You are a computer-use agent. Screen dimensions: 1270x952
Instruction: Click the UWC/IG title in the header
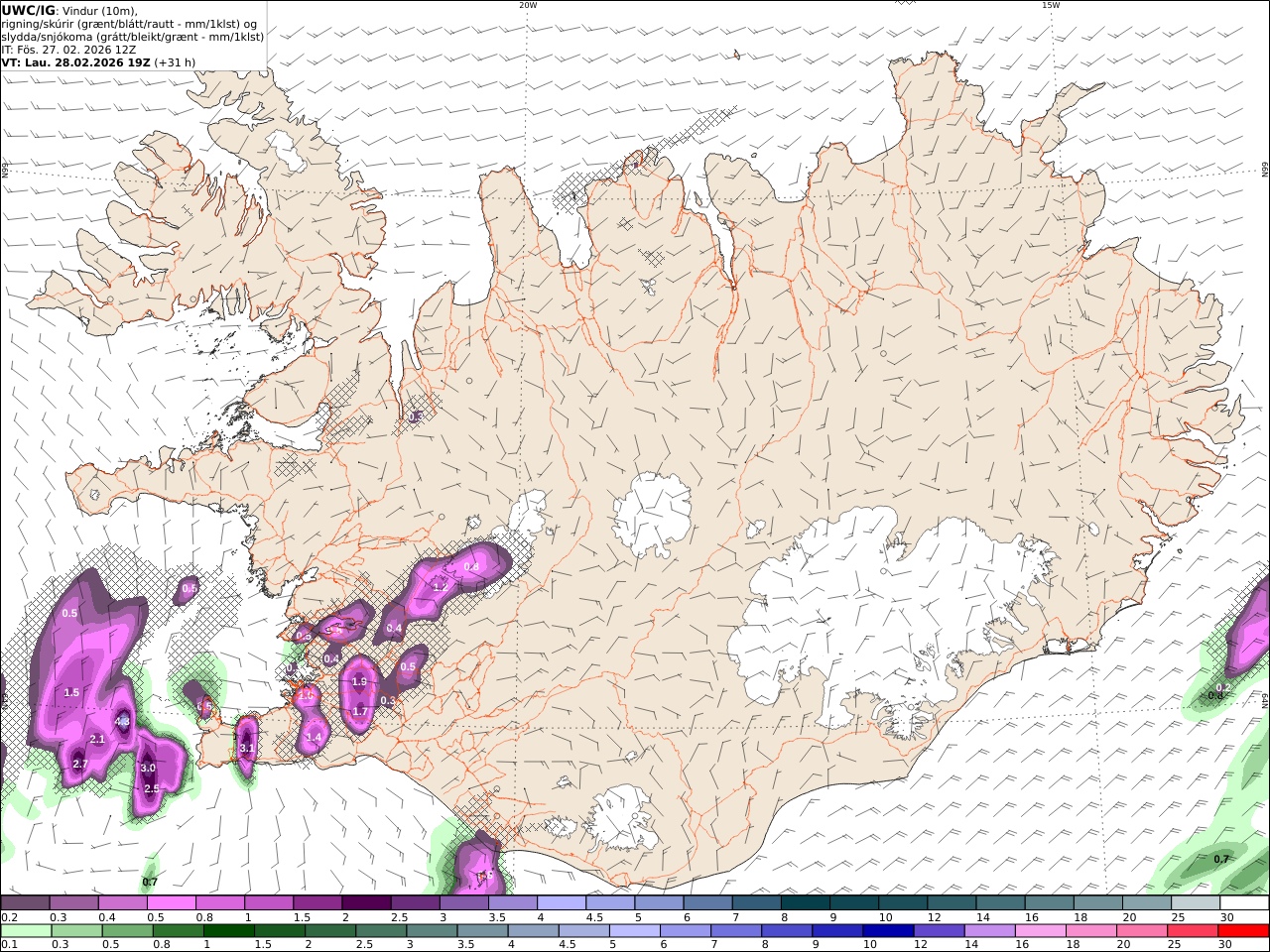point(29,10)
